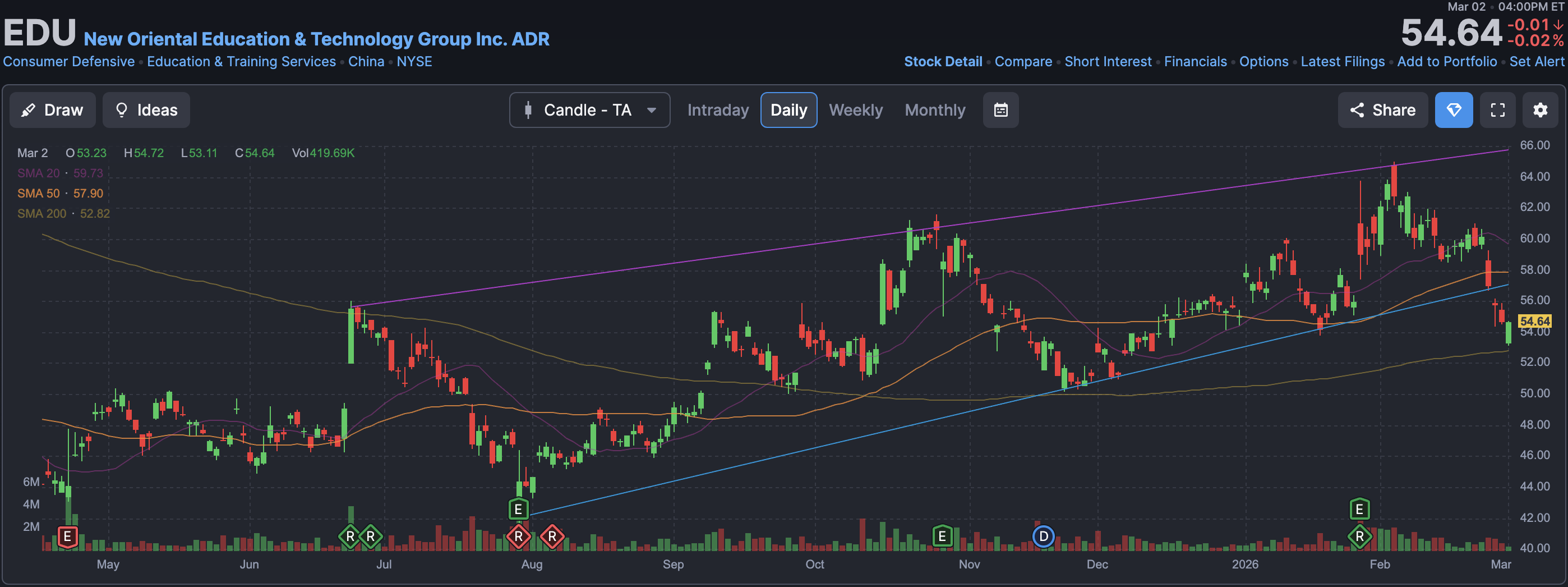Open the China country link

click(x=366, y=62)
